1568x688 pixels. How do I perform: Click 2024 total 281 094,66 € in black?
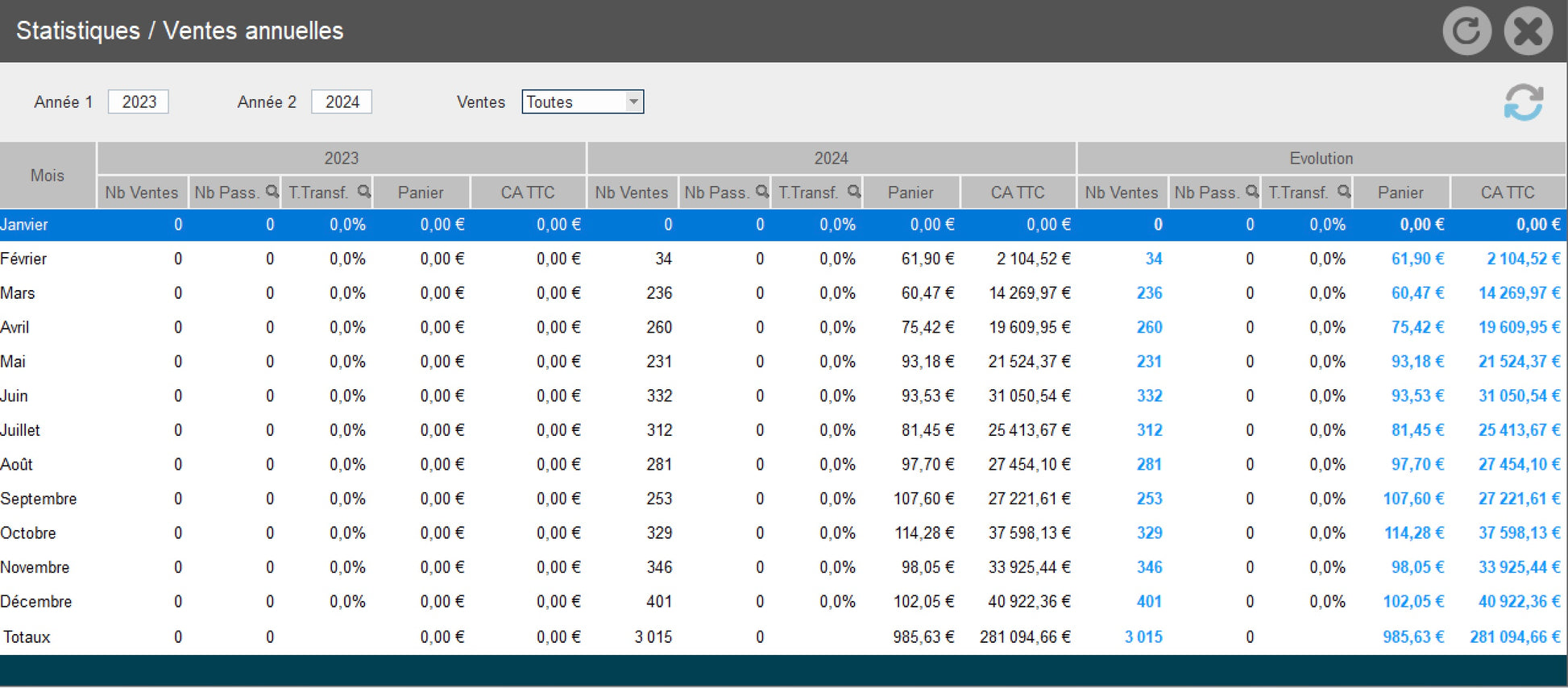coord(1026,636)
